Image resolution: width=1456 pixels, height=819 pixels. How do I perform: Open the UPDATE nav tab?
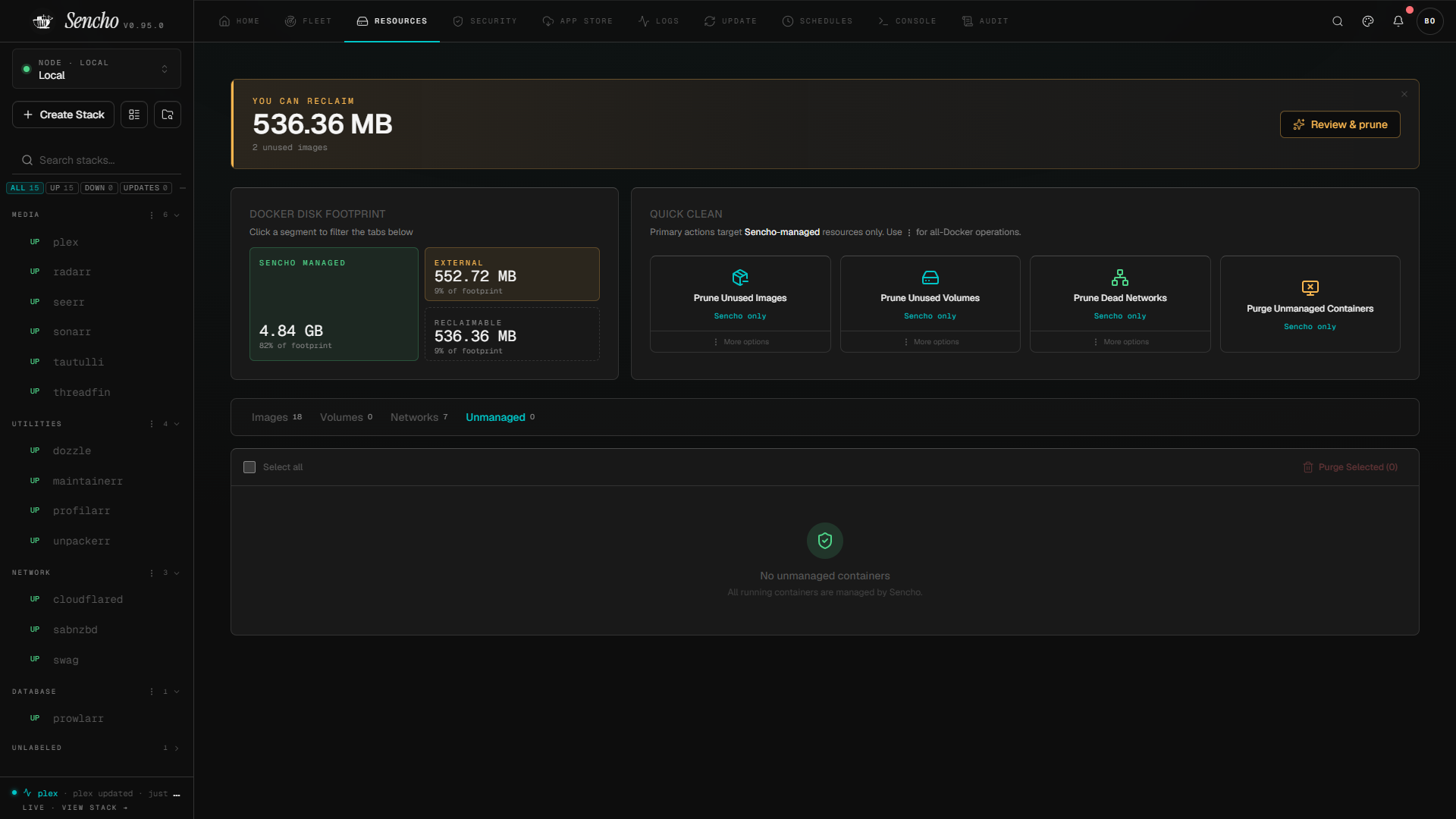point(730,21)
